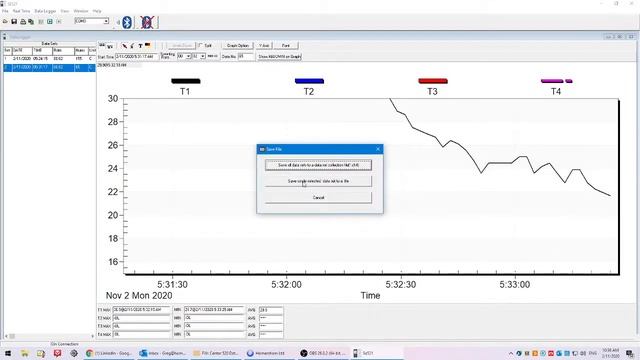Open the Real Time menu

22,11
